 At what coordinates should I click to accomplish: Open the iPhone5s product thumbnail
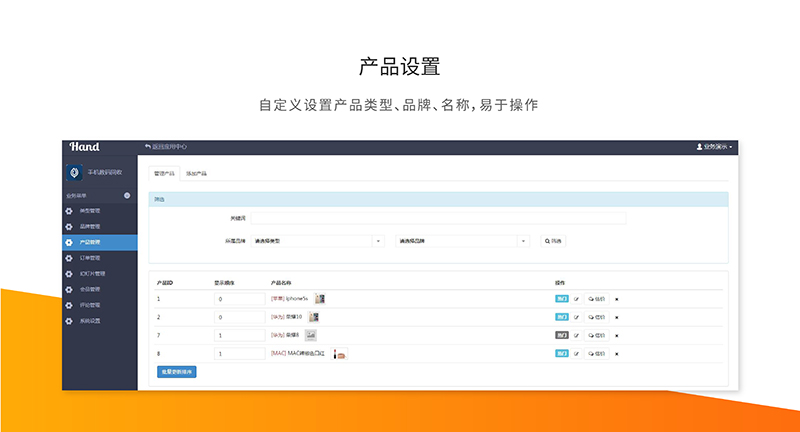[x=320, y=298]
